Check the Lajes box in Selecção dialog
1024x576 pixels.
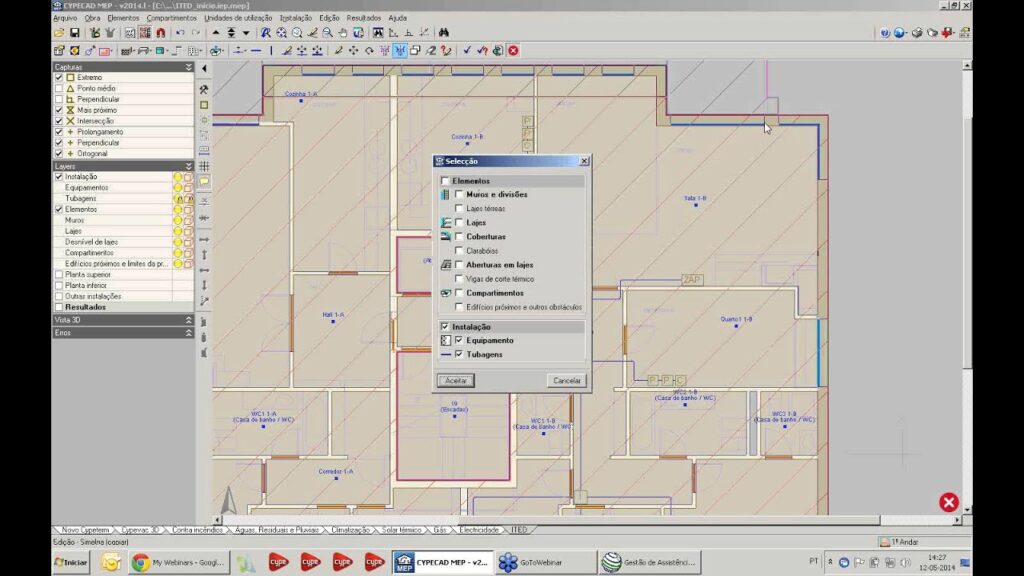pos(459,222)
